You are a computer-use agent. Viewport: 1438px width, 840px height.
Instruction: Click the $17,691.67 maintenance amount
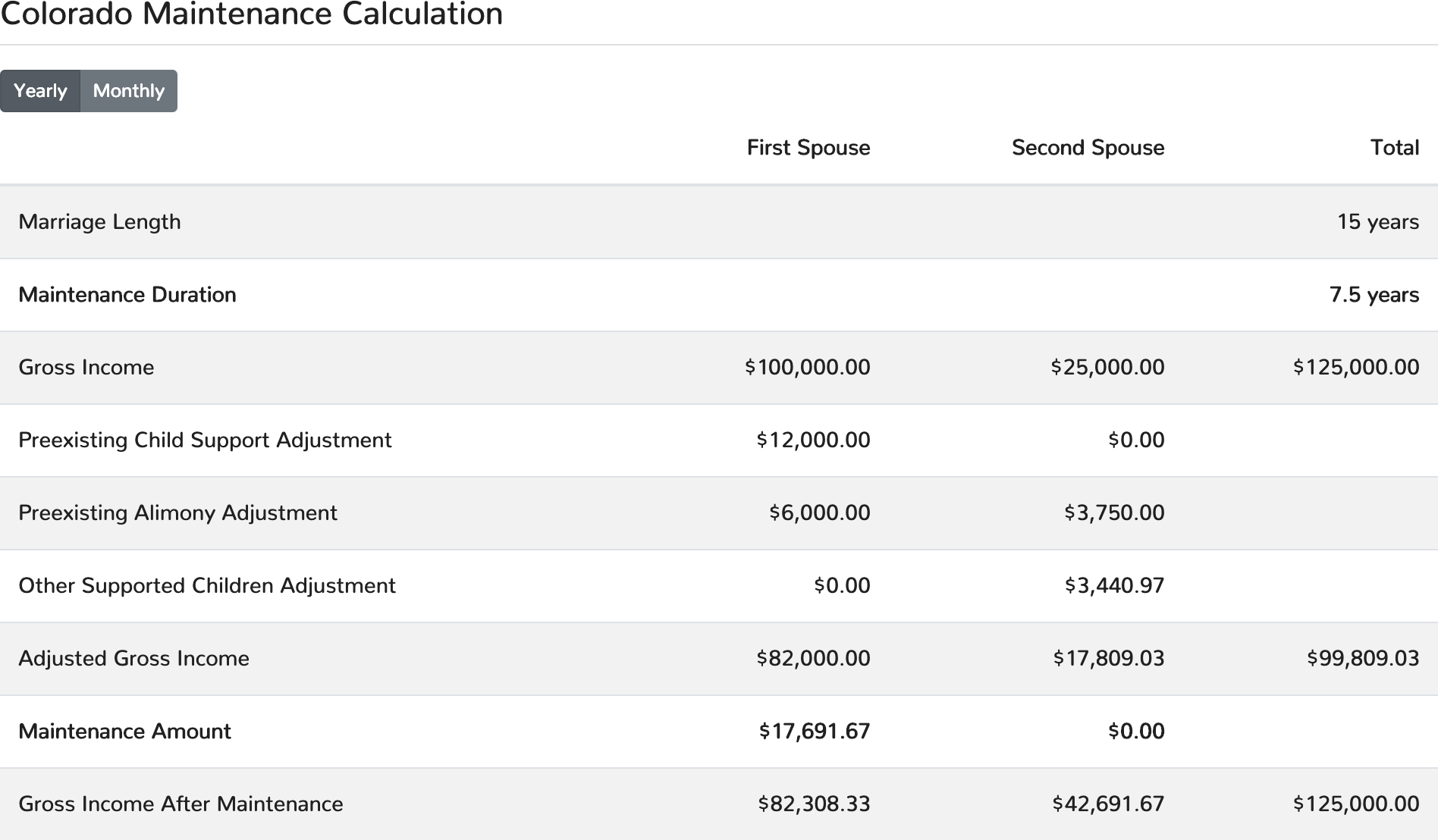[x=814, y=732]
